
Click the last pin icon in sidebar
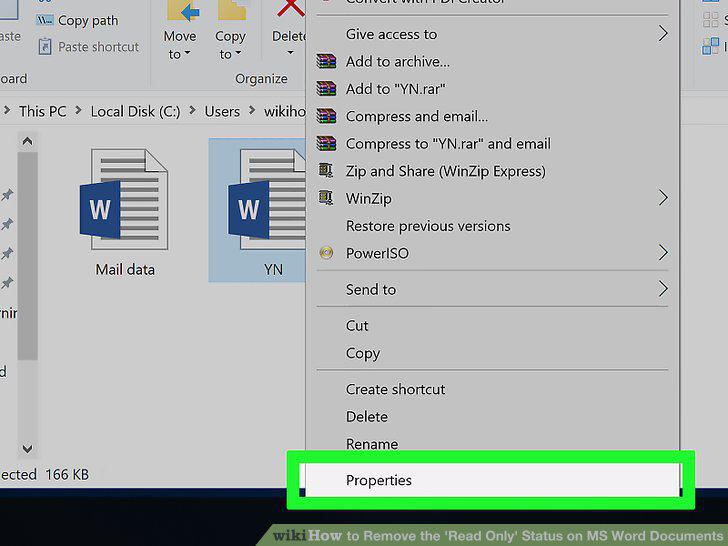(x=7, y=283)
